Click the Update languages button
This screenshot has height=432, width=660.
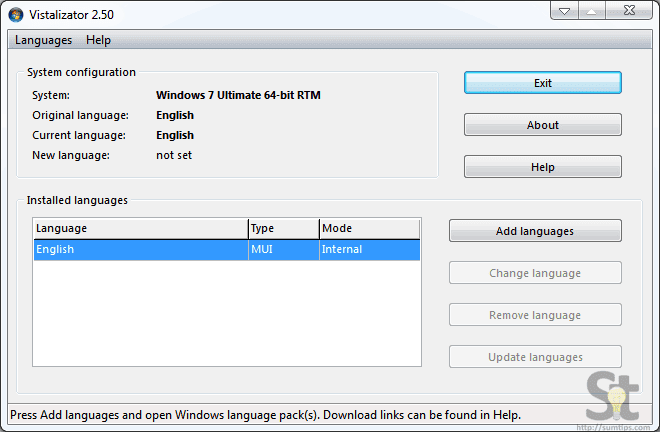535,357
